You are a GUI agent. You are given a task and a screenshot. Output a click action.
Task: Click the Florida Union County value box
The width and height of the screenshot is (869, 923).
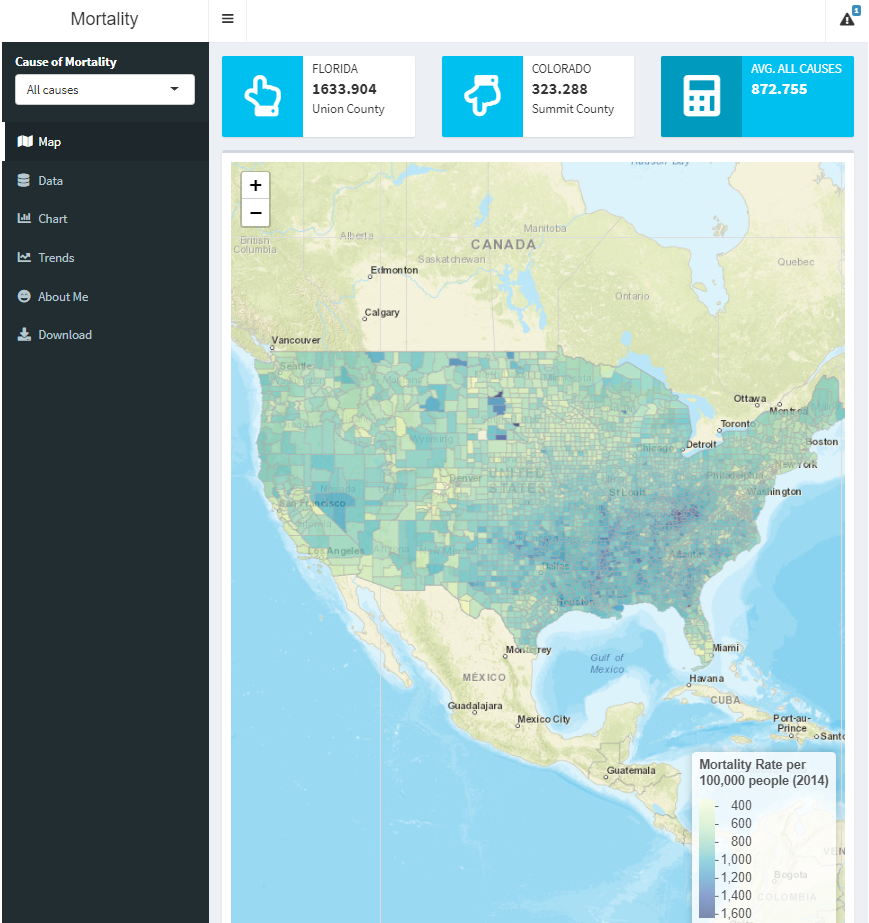[x=358, y=96]
